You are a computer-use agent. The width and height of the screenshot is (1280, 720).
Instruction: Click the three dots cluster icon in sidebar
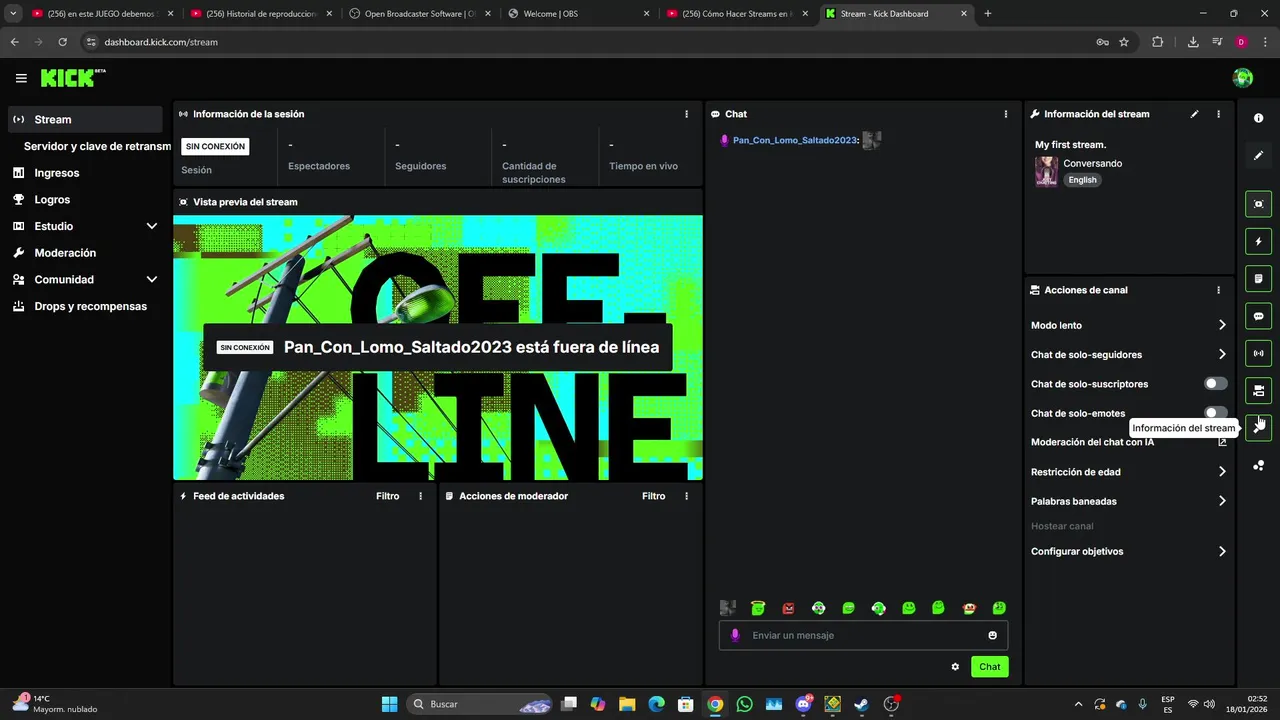click(x=1258, y=465)
